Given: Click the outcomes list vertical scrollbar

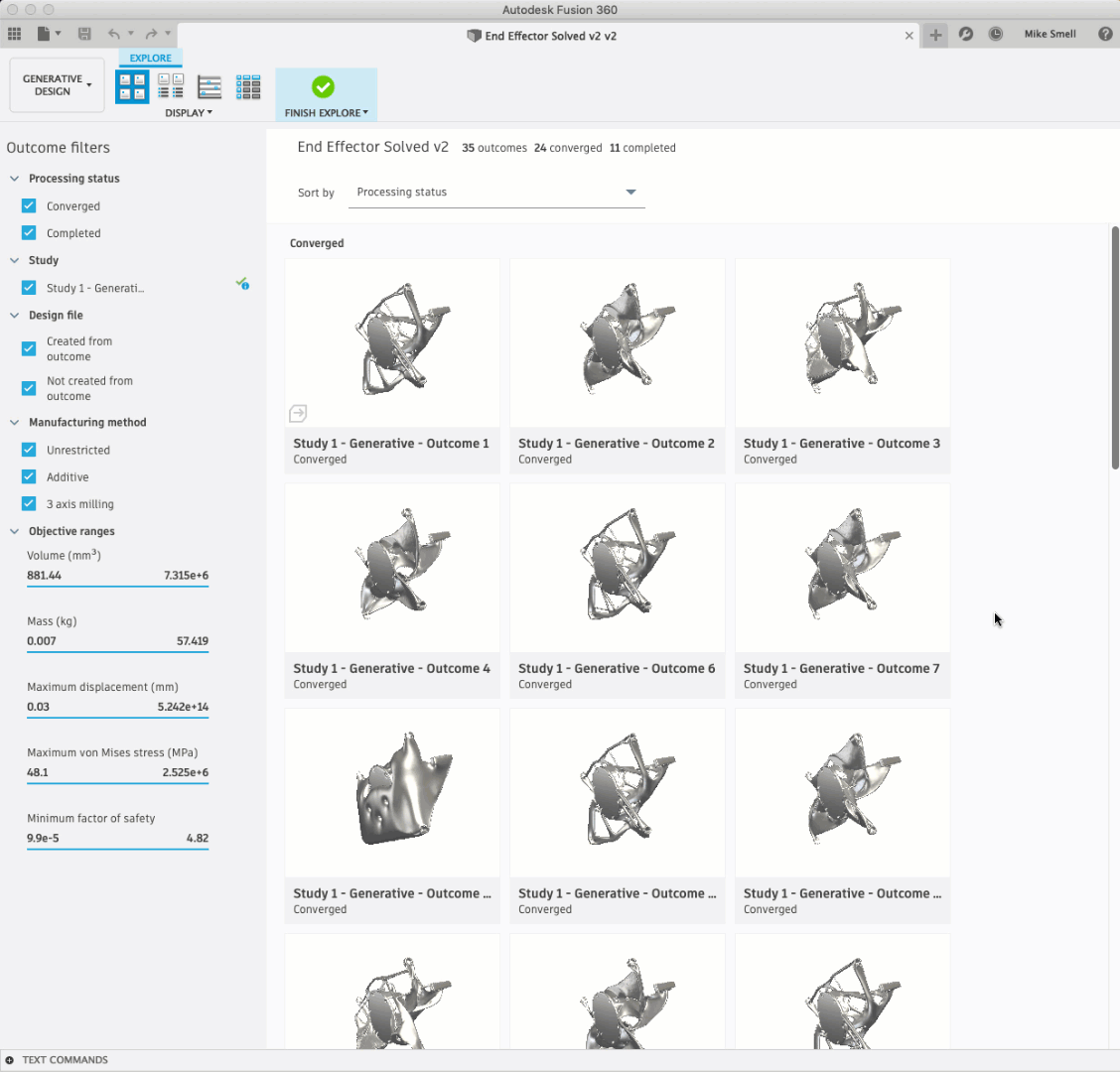Looking at the screenshot, I should (x=1115, y=347).
